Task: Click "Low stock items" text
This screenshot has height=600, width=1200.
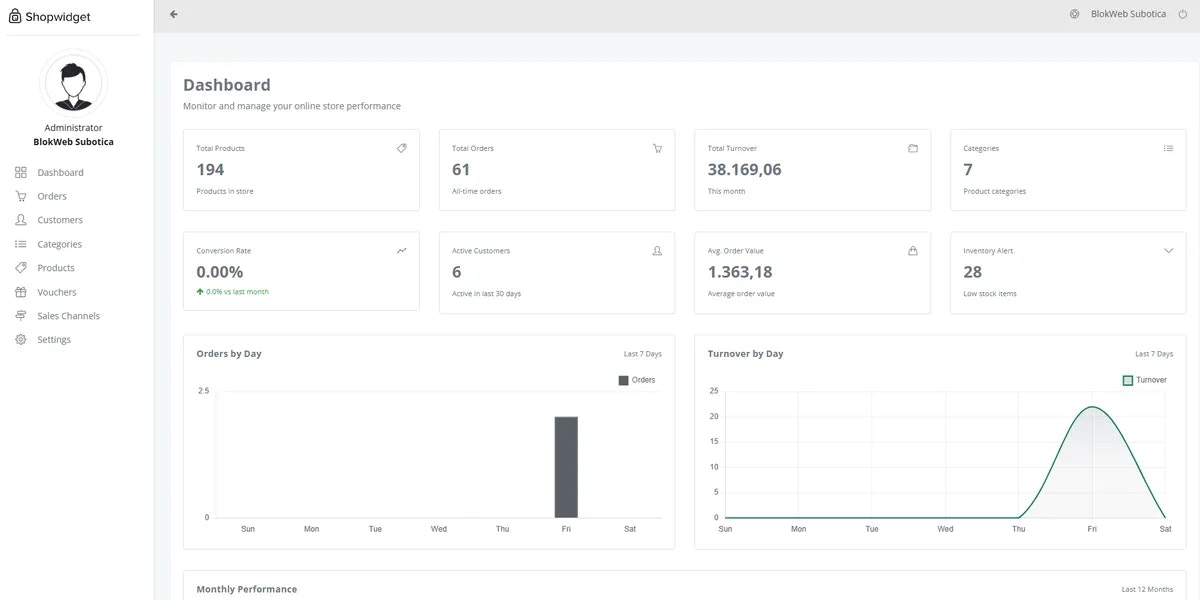Action: click(x=990, y=294)
